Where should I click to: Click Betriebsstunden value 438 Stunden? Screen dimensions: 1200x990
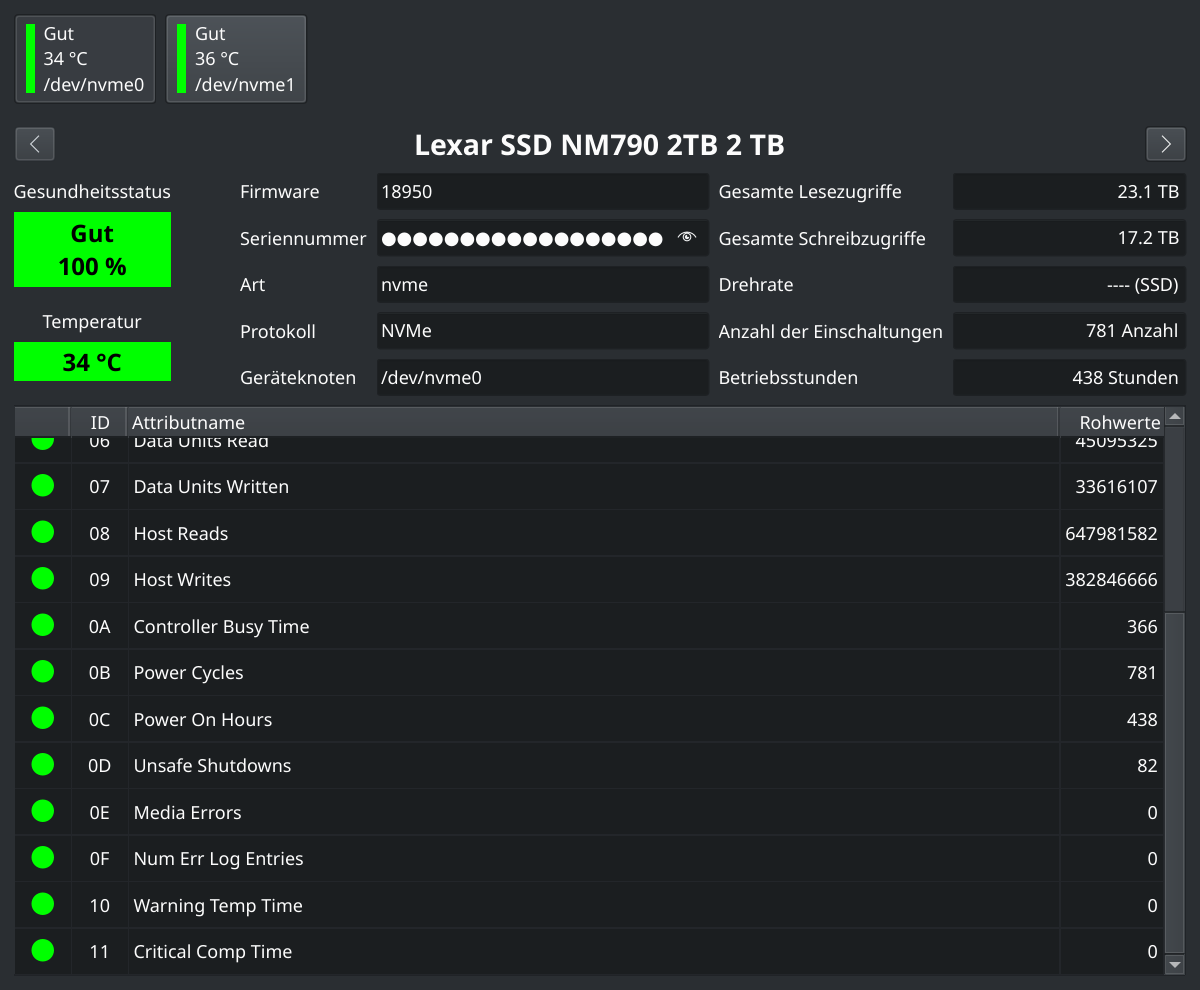(1069, 378)
